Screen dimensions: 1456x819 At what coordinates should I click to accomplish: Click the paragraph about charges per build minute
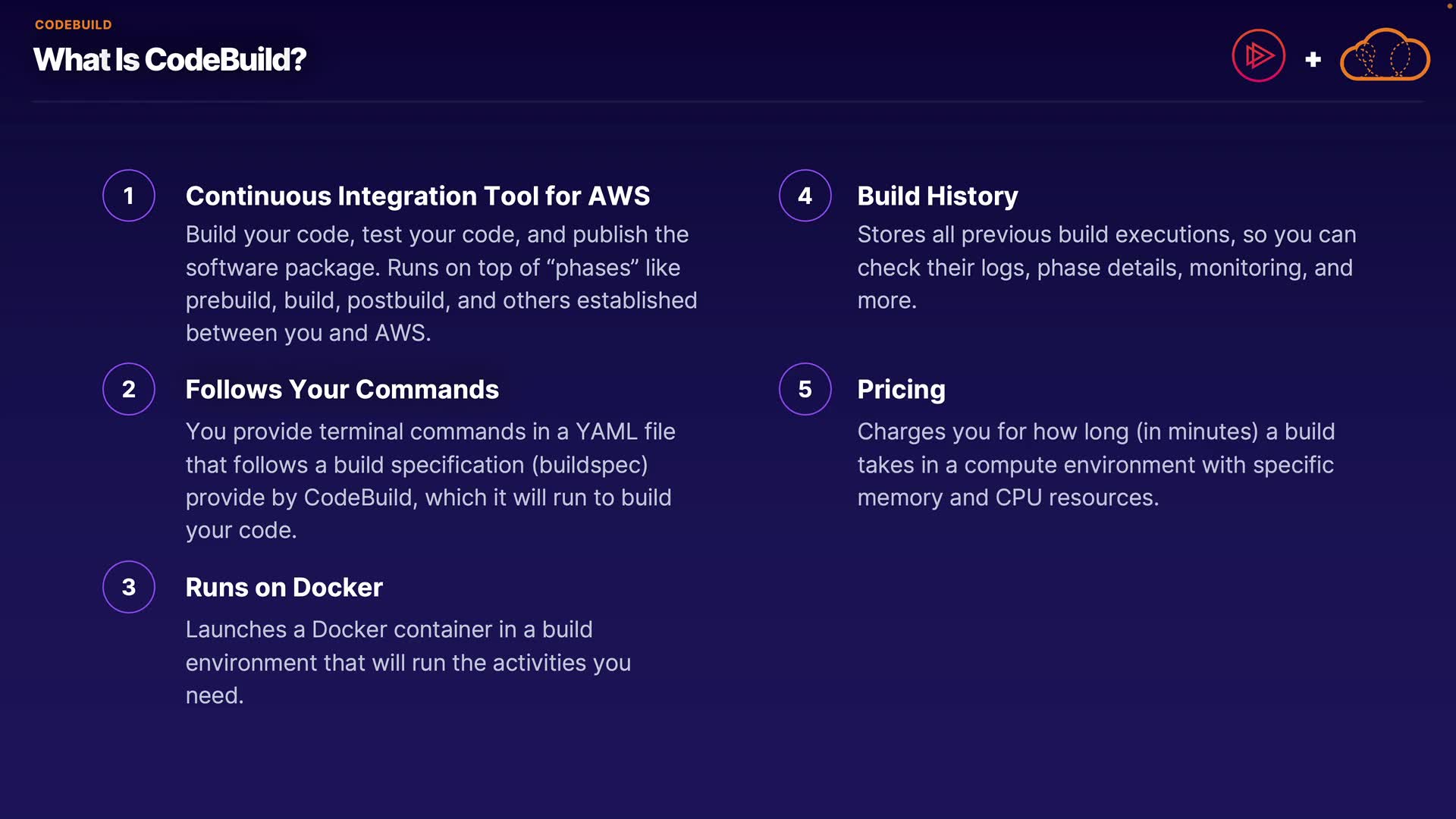[x=1096, y=464]
